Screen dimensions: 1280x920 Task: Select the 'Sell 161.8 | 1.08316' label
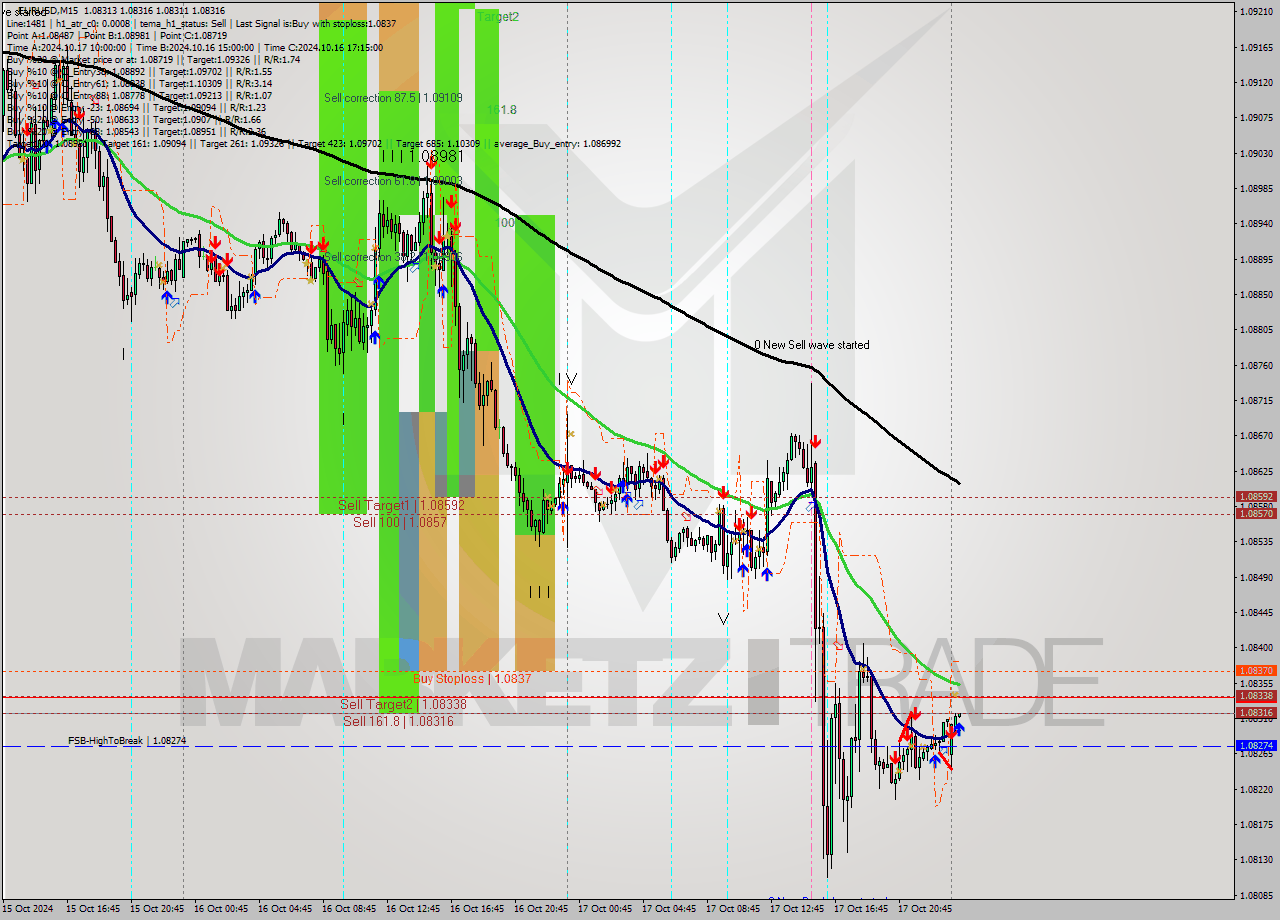[x=398, y=721]
